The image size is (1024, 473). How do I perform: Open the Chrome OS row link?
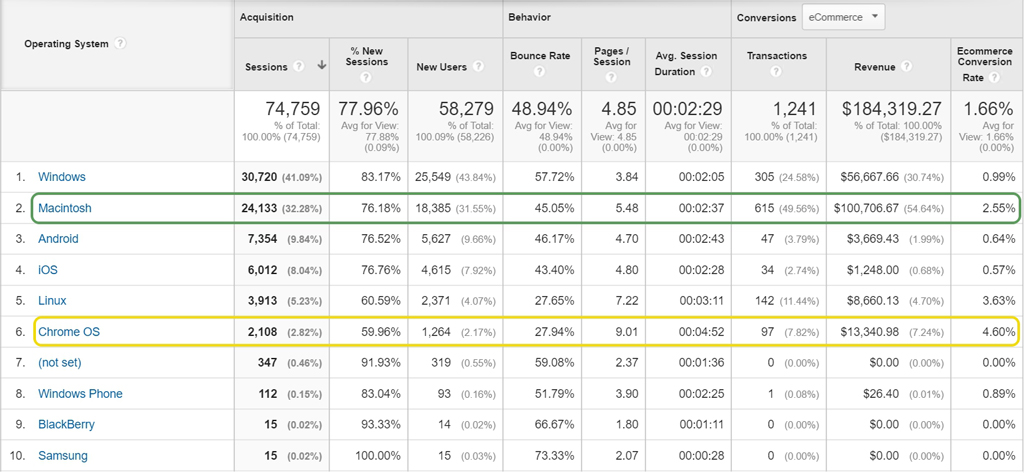click(68, 332)
